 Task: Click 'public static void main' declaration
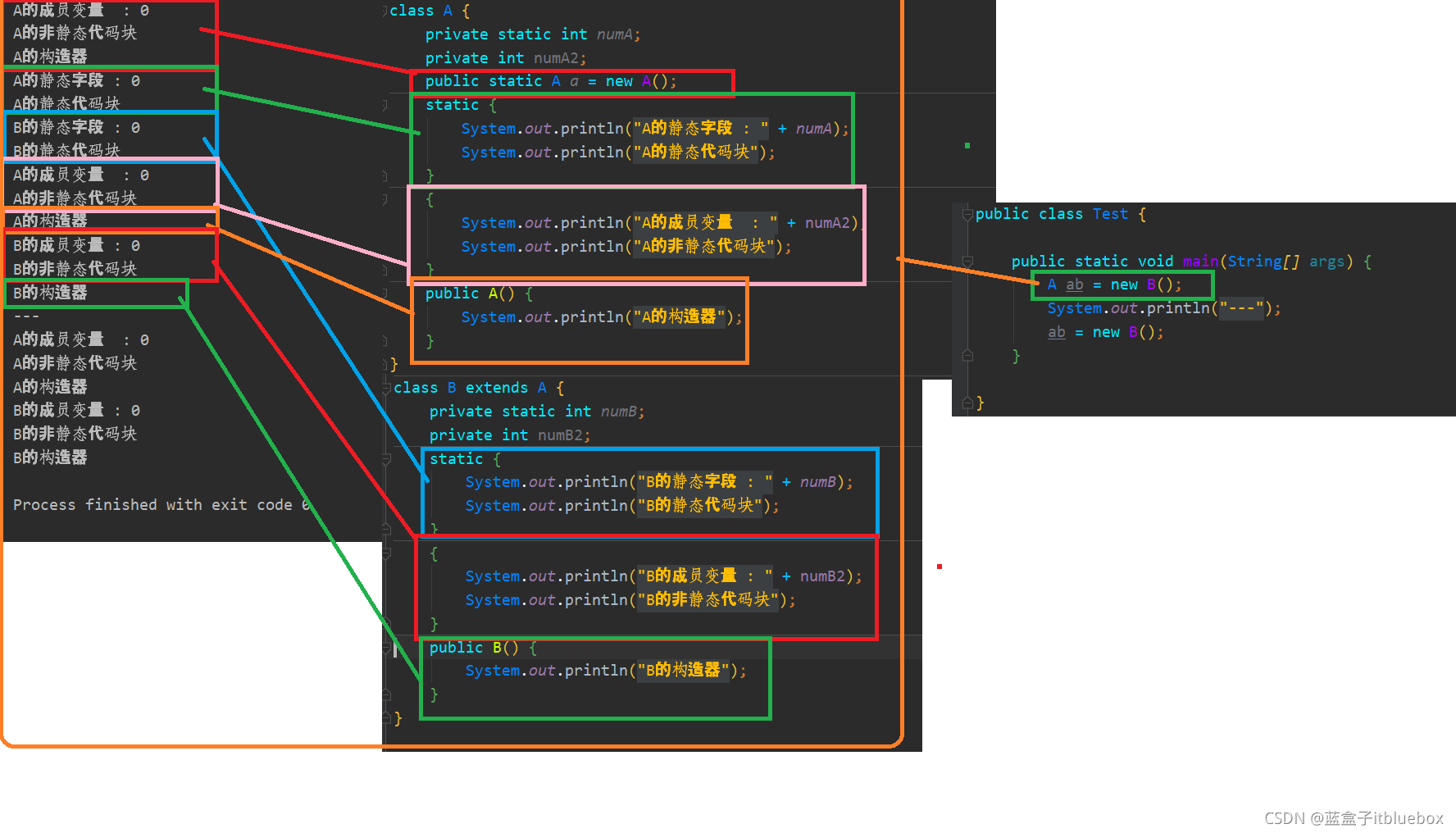1191,262
